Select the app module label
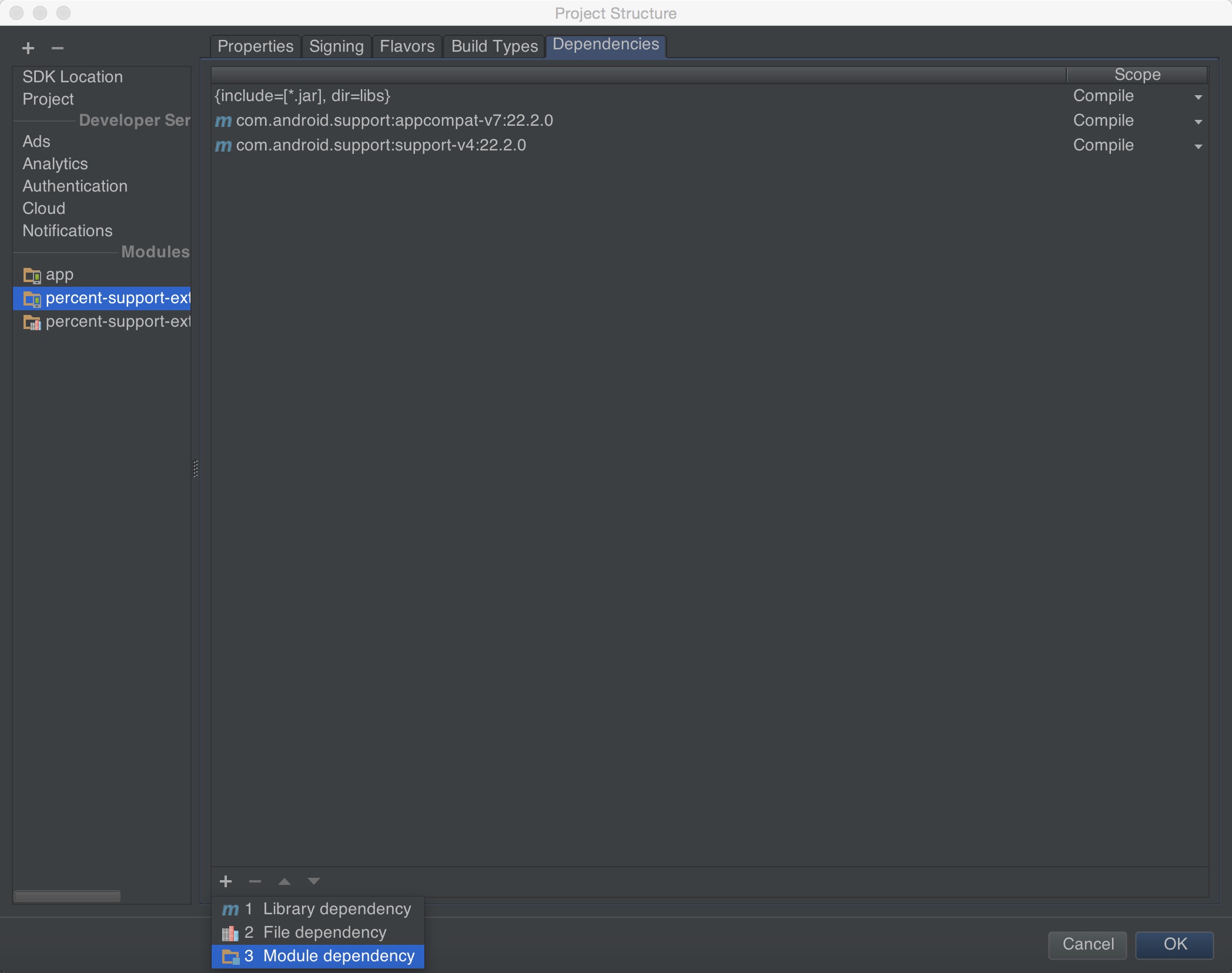The height and width of the screenshot is (973, 1232). [59, 275]
